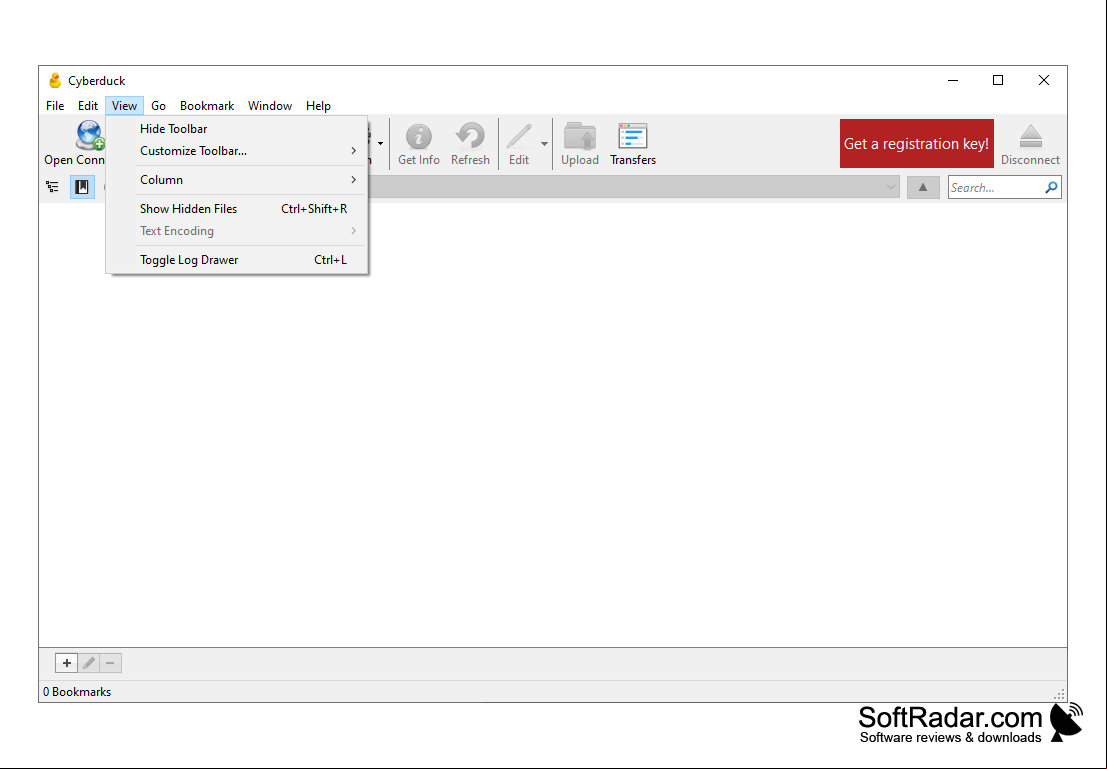Choose Customize Toolbar... menu entry
This screenshot has width=1107, height=769.
[x=237, y=150]
